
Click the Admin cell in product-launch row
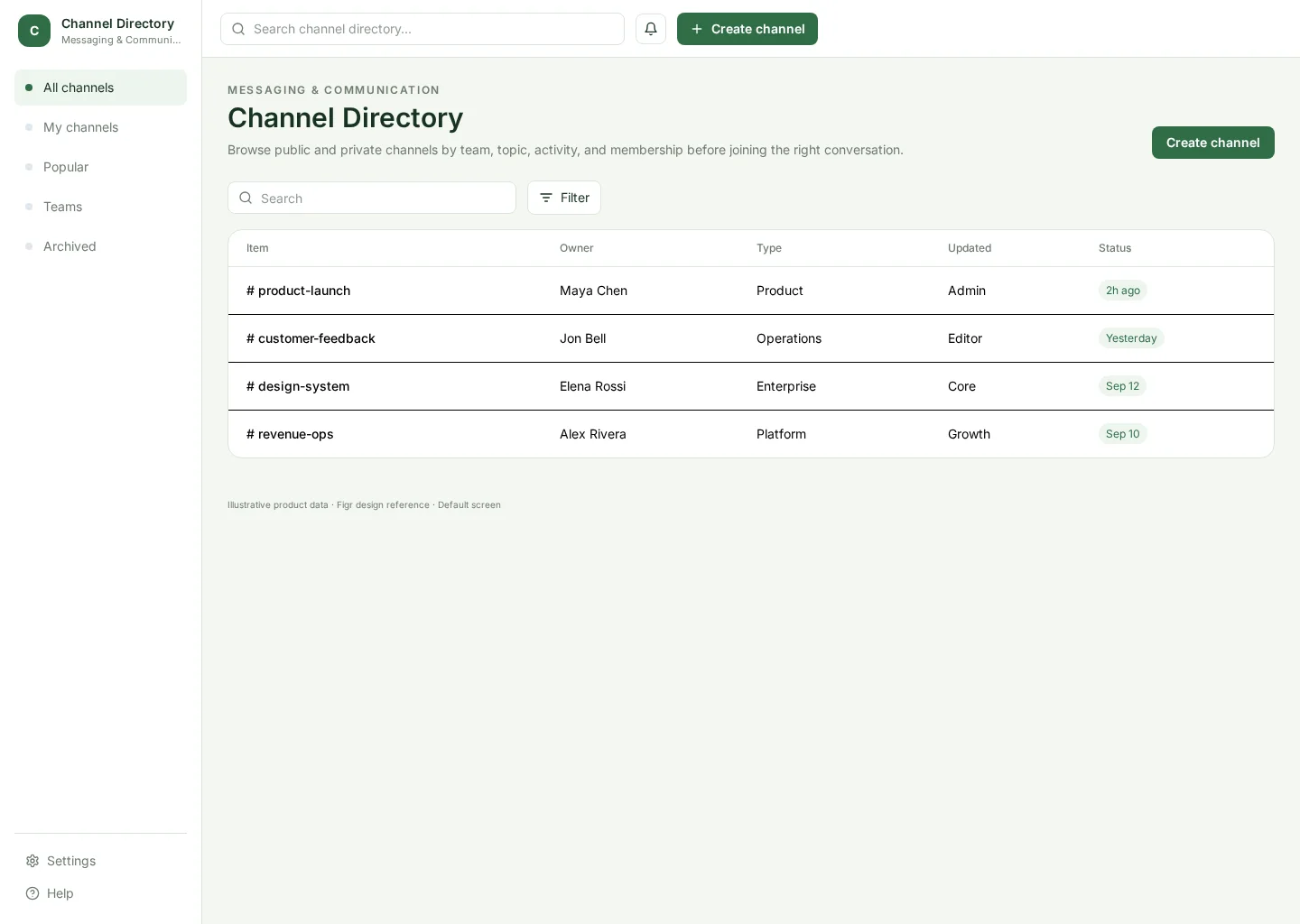tap(967, 291)
